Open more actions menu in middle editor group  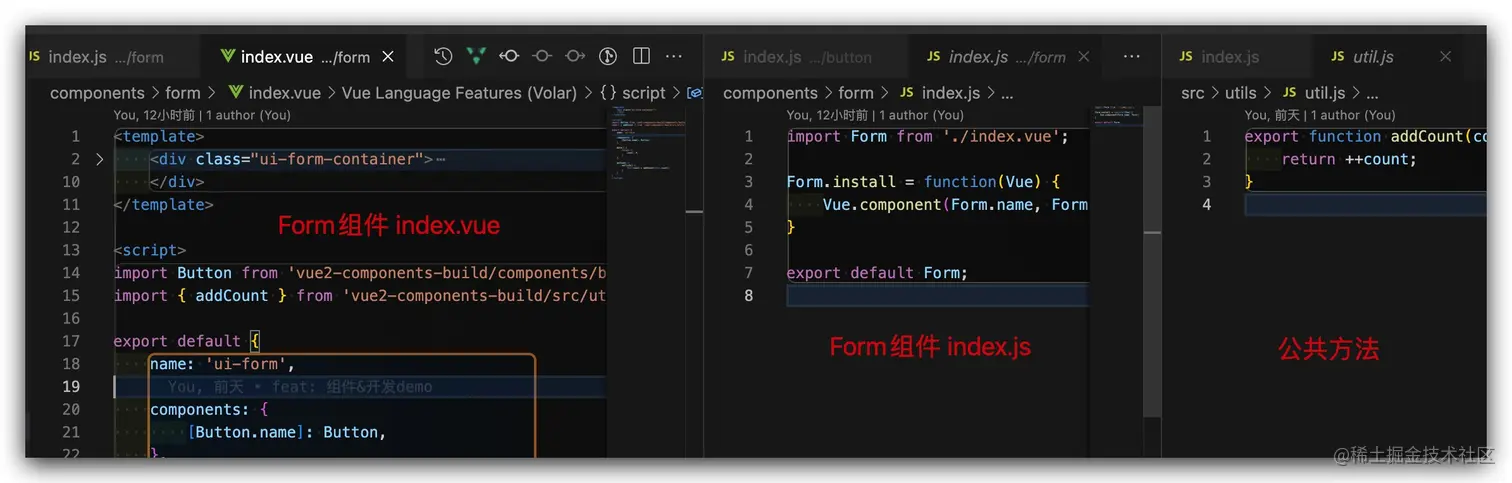1131,57
